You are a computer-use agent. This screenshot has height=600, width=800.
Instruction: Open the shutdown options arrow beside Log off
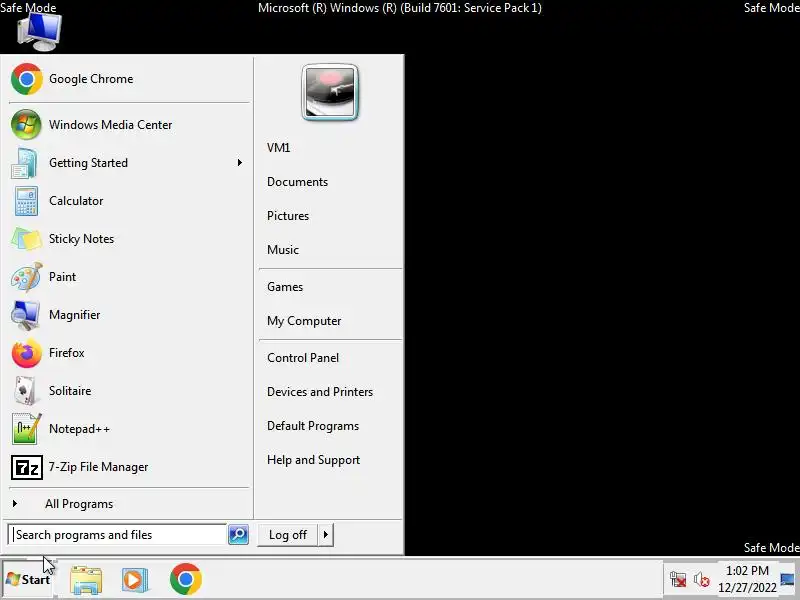pyautogui.click(x=326, y=535)
